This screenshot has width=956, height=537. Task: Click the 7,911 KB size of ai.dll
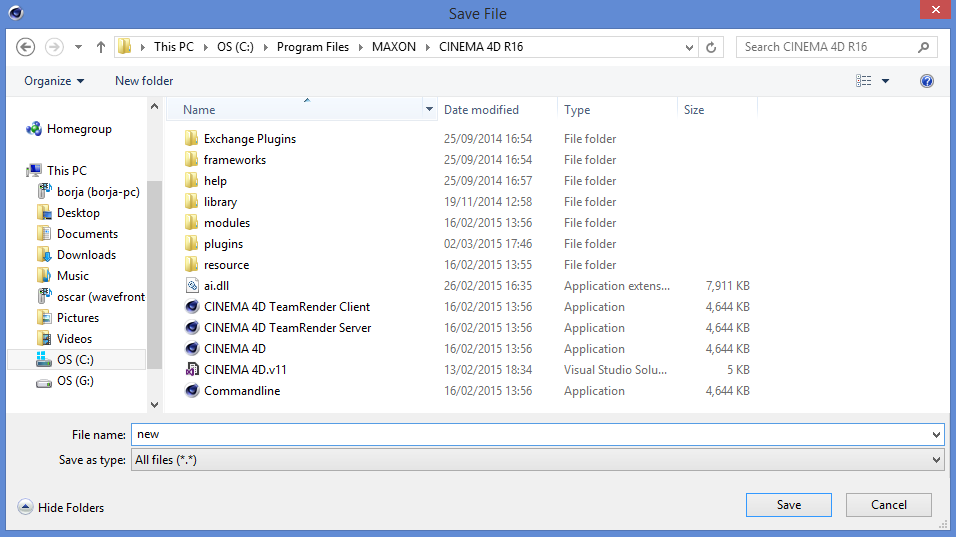727,286
